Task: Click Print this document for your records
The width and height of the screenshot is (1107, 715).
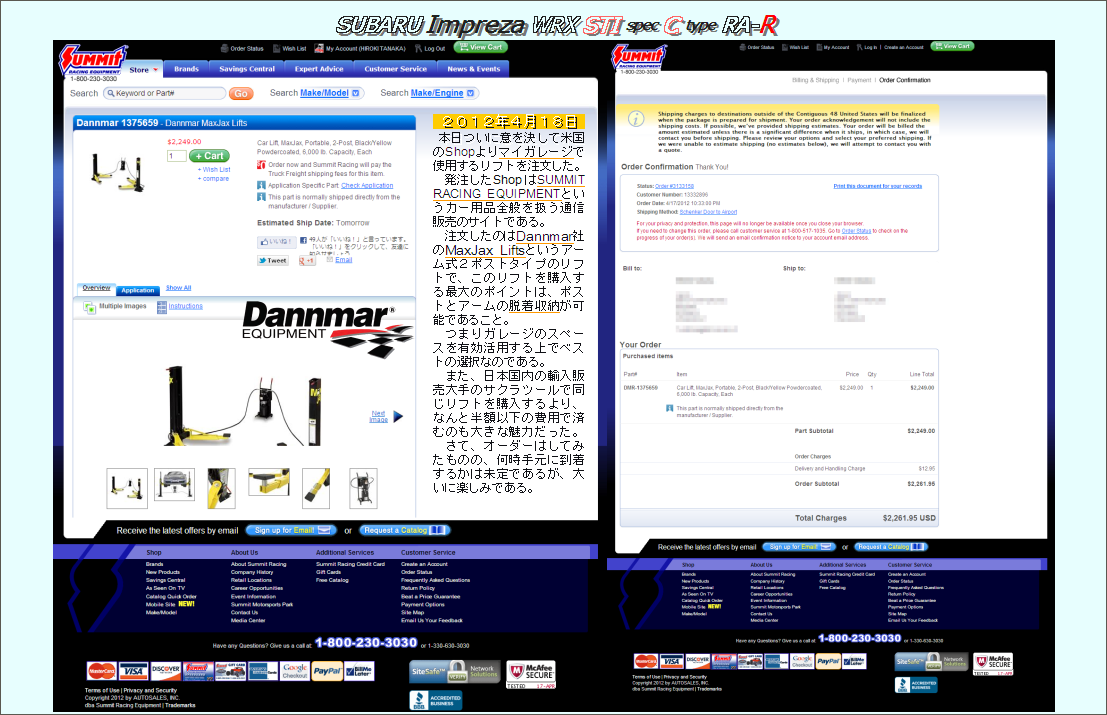Action: 877,186
